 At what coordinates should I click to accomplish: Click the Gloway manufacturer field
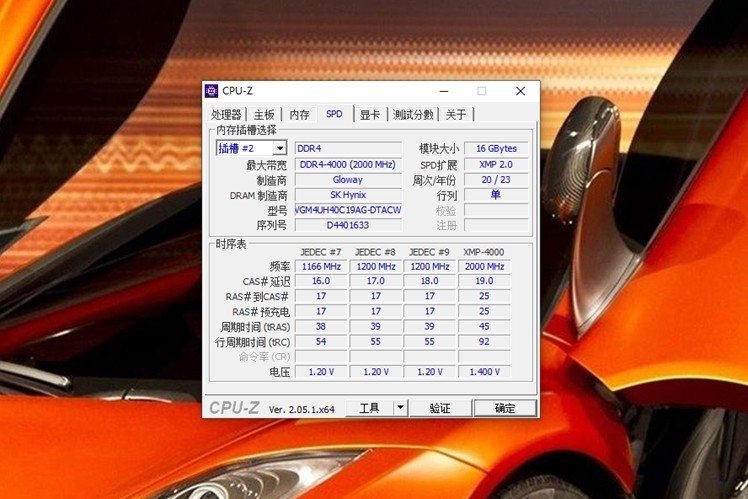(x=348, y=180)
